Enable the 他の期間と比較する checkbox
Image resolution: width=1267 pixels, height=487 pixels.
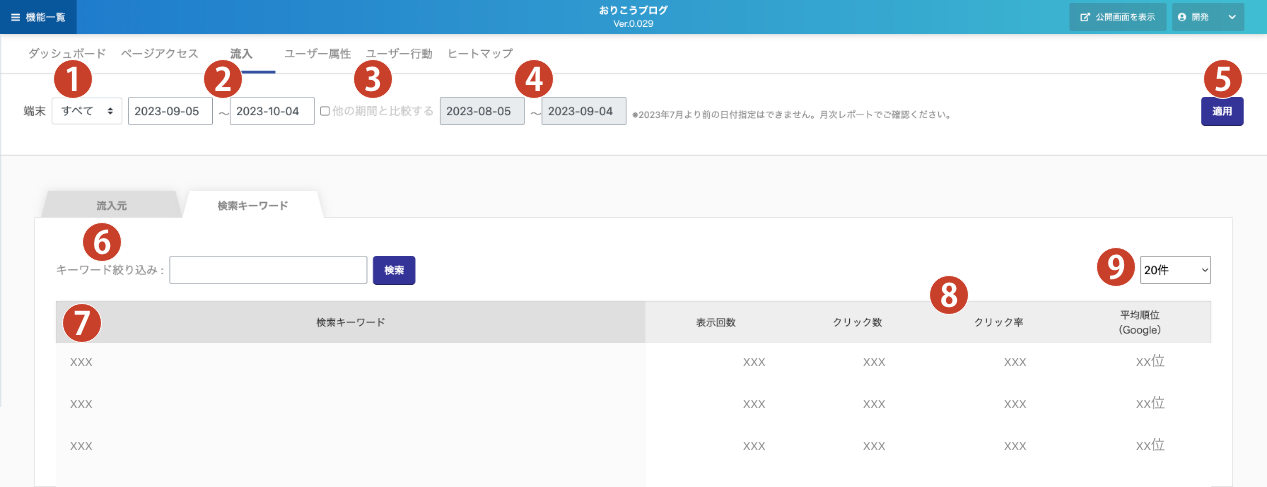click(x=325, y=111)
